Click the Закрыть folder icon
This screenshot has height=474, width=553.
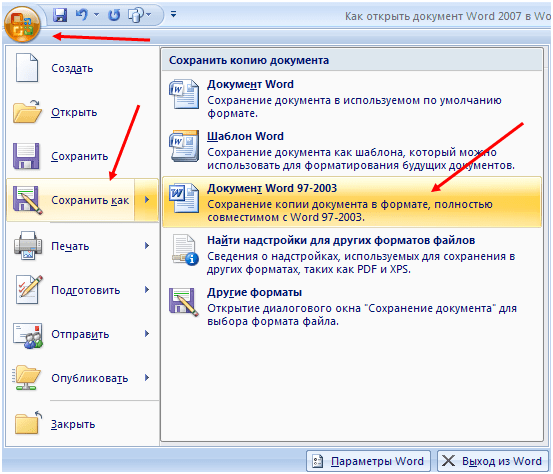(x=28, y=422)
